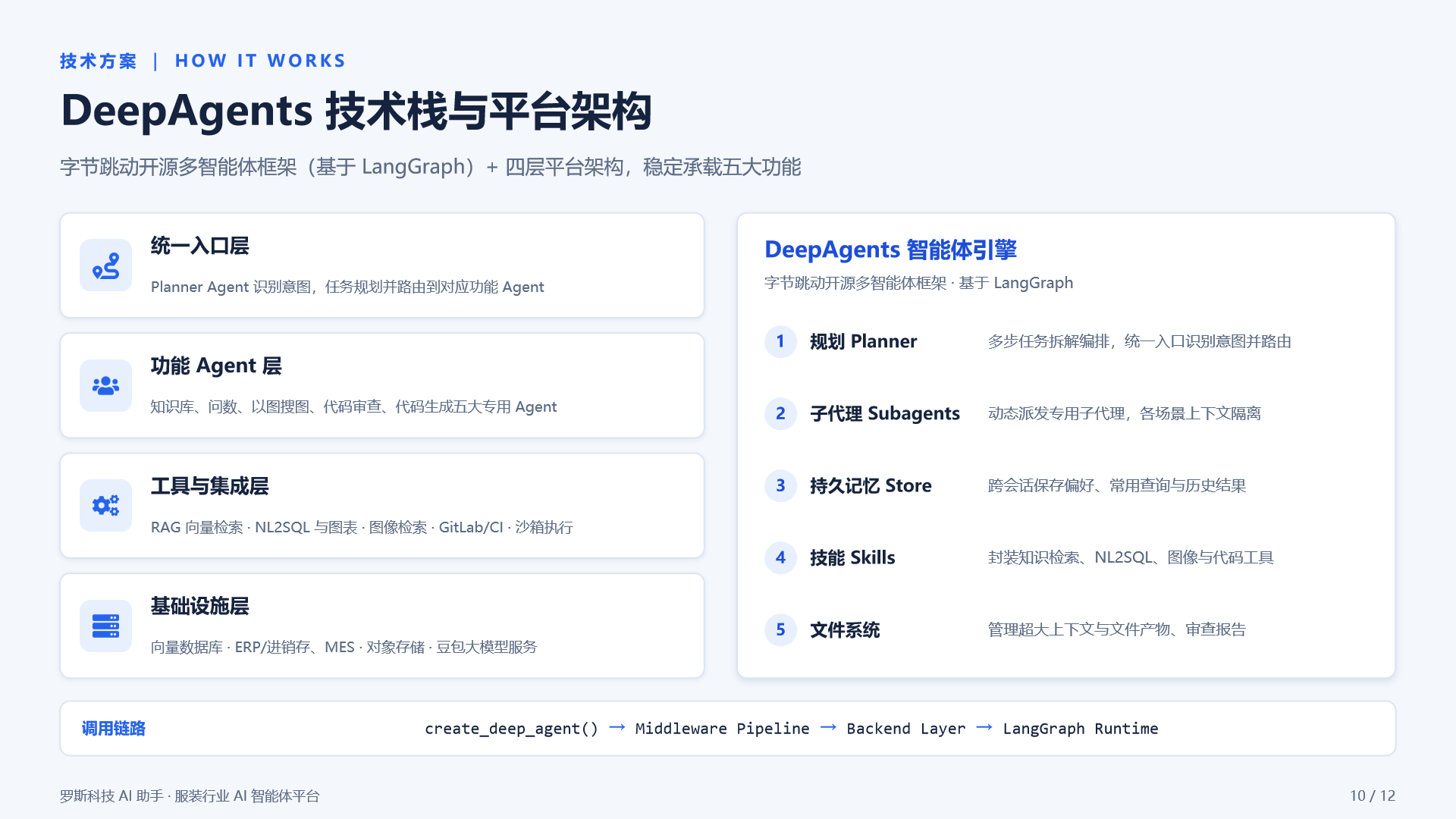The image size is (1456, 819).
Task: Click the server icon beside 基础设施层
Action: coord(106,626)
